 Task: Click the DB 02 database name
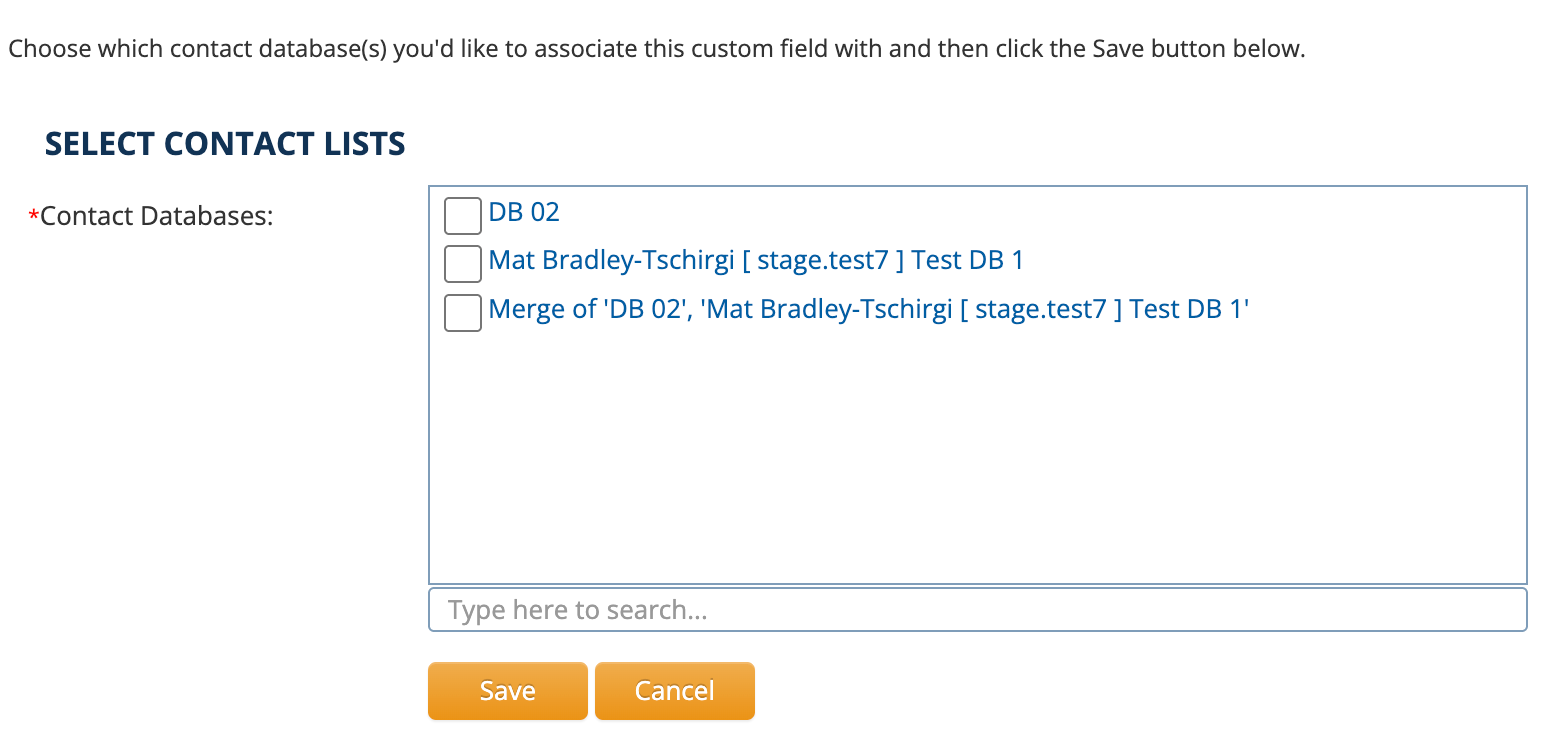point(523,212)
